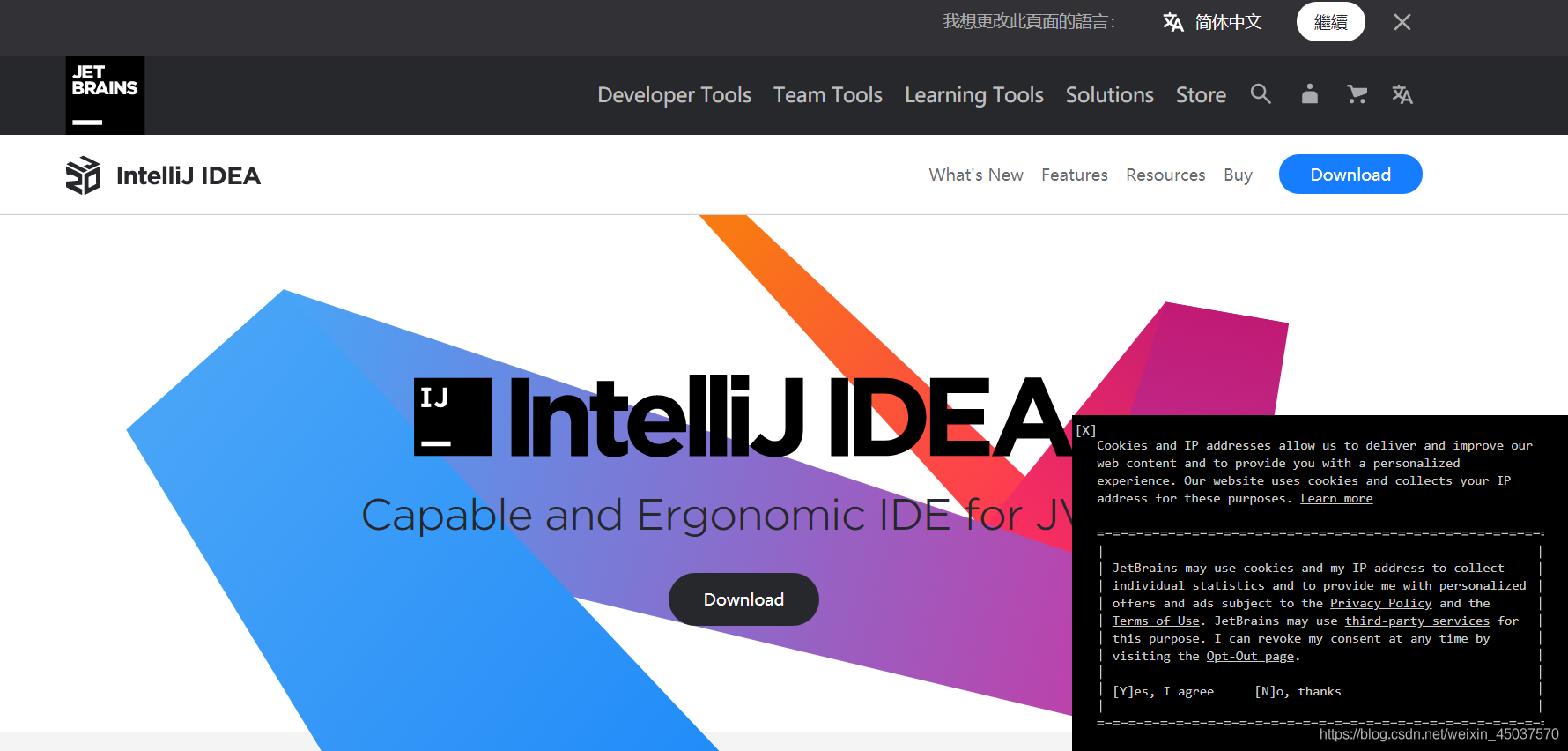Click [Y]es, I agree option
The height and width of the screenshot is (751, 1568).
(x=1163, y=692)
